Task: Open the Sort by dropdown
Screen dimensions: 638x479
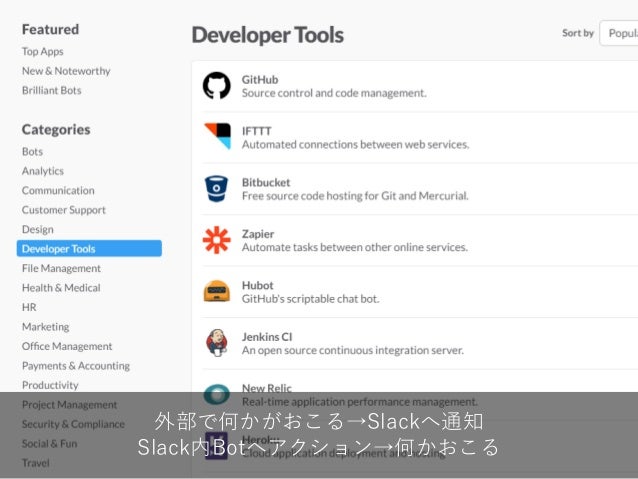Action: pos(619,33)
